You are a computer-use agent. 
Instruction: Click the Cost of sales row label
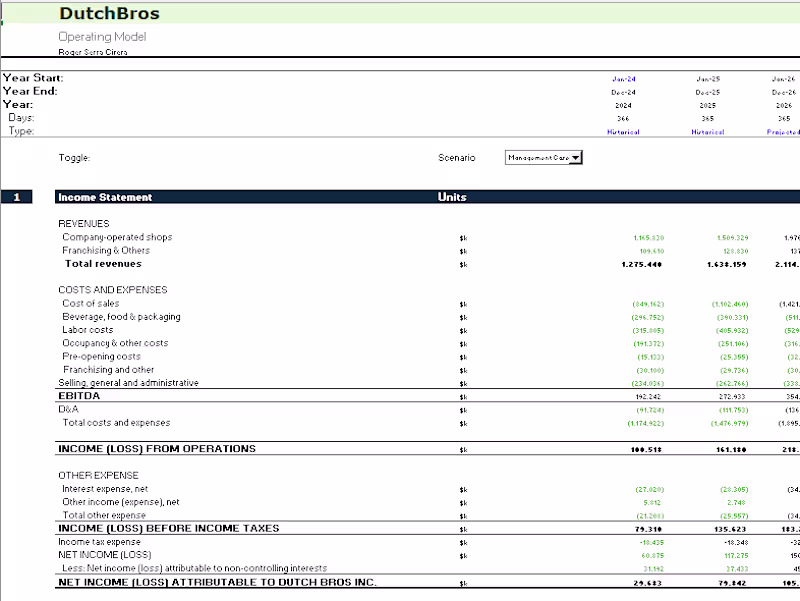[x=91, y=304]
